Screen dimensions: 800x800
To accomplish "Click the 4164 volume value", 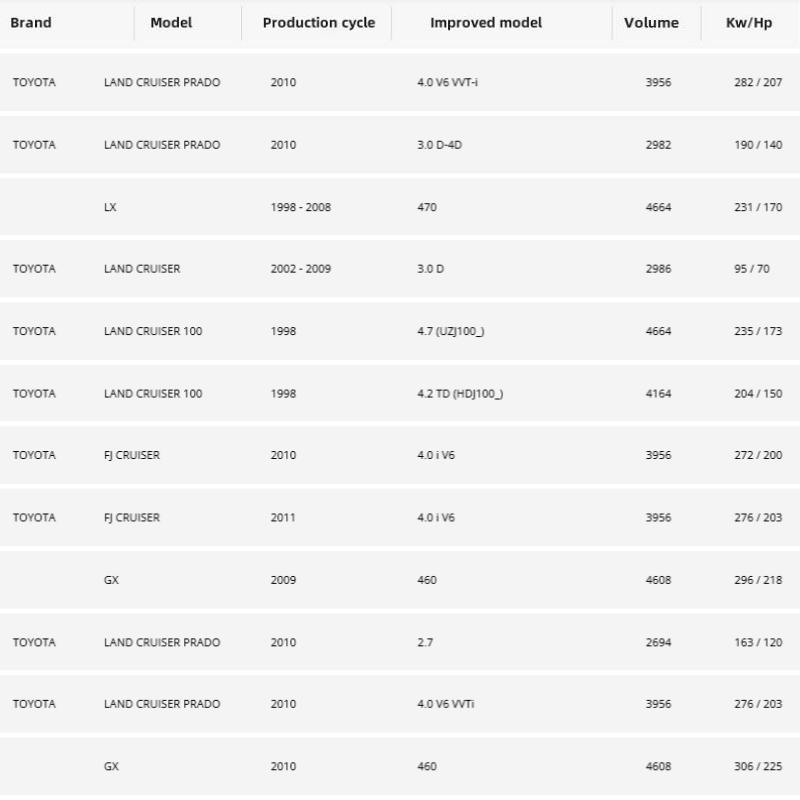I will 658,394.
